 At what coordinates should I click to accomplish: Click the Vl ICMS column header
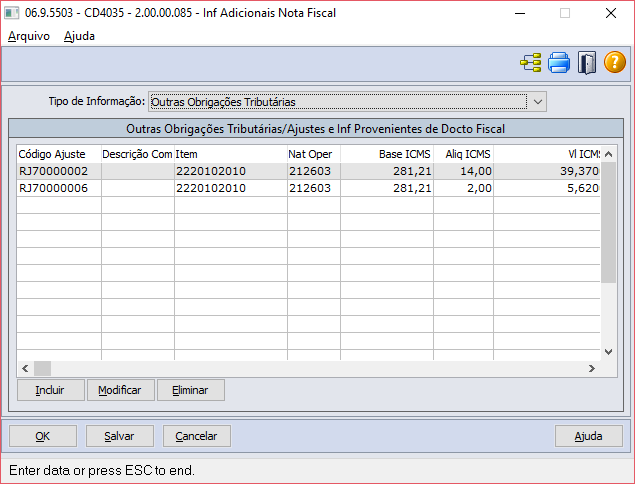547,154
